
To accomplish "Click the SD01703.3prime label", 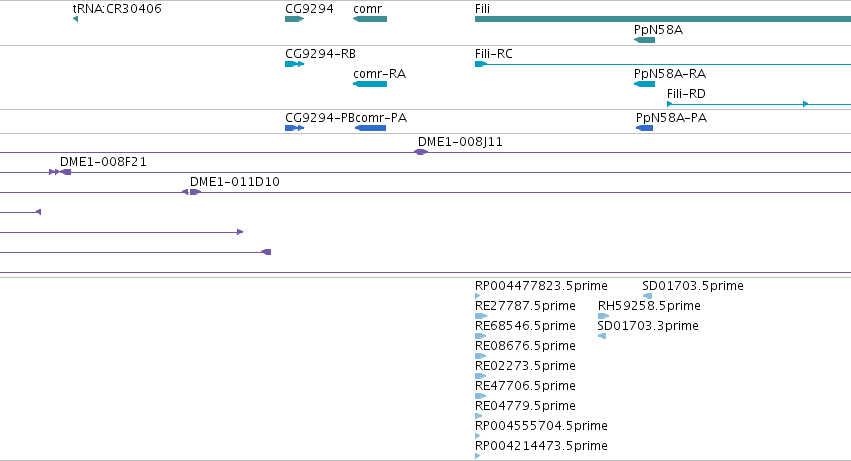I will (x=647, y=326).
